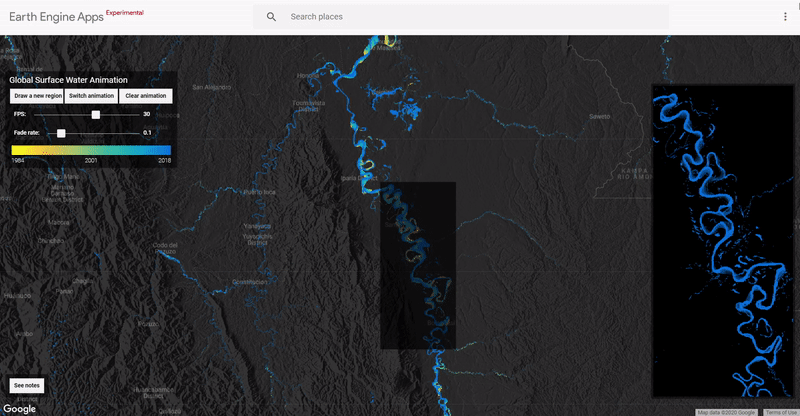Click the search magnifier icon
Screen dimensions: 800x416
click(271, 17)
